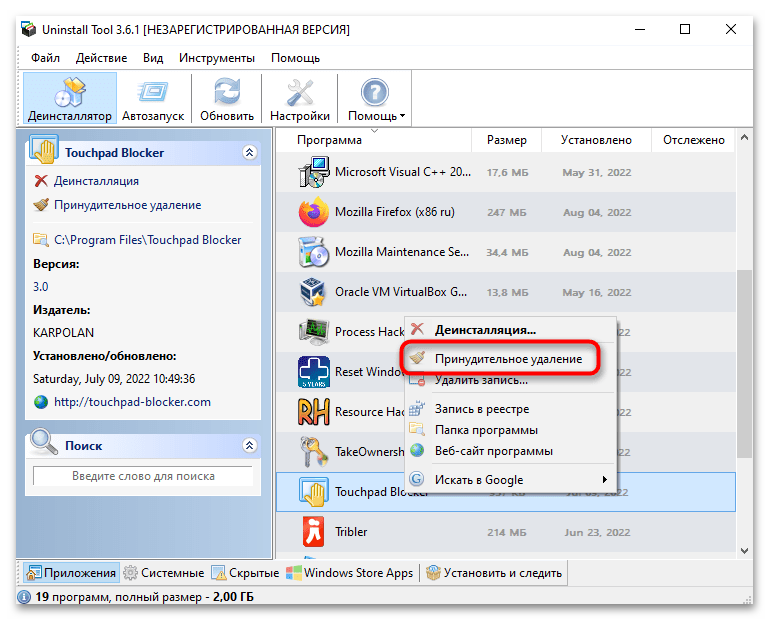Sort by Отслежено column header
The image size is (769, 620).
pos(693,140)
